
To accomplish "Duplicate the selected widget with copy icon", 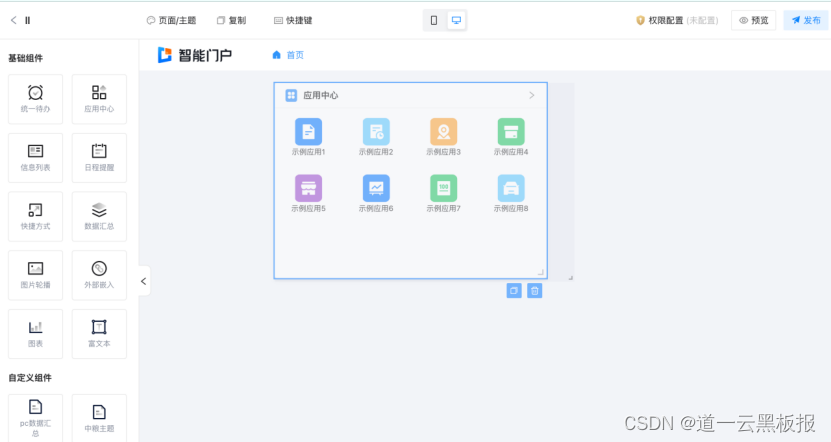I will (x=514, y=290).
